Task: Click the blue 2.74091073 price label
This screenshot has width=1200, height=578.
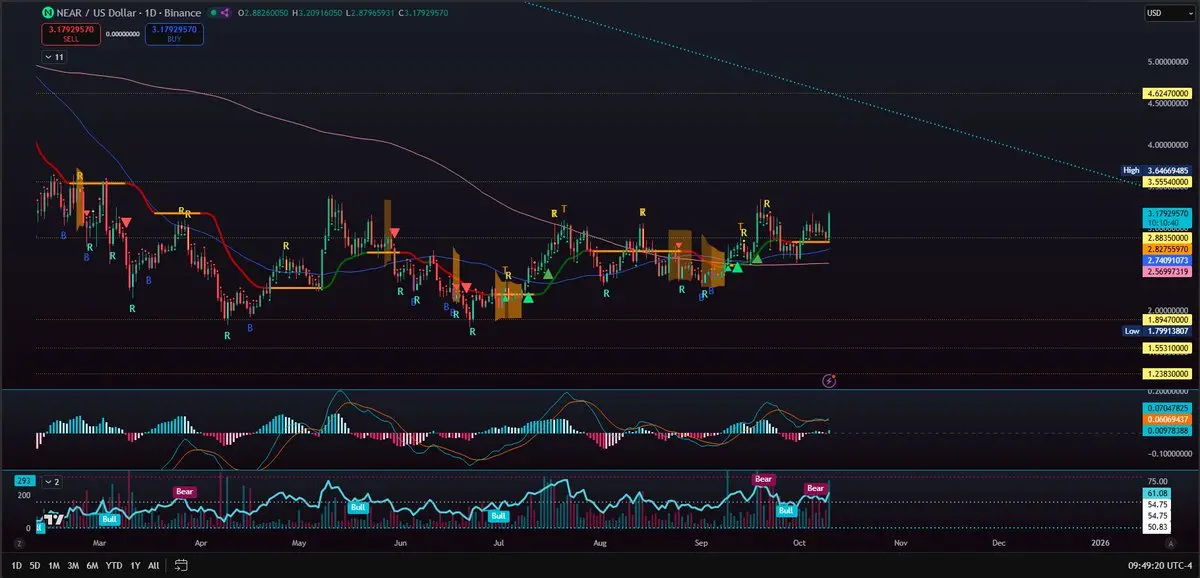Action: [1166, 259]
